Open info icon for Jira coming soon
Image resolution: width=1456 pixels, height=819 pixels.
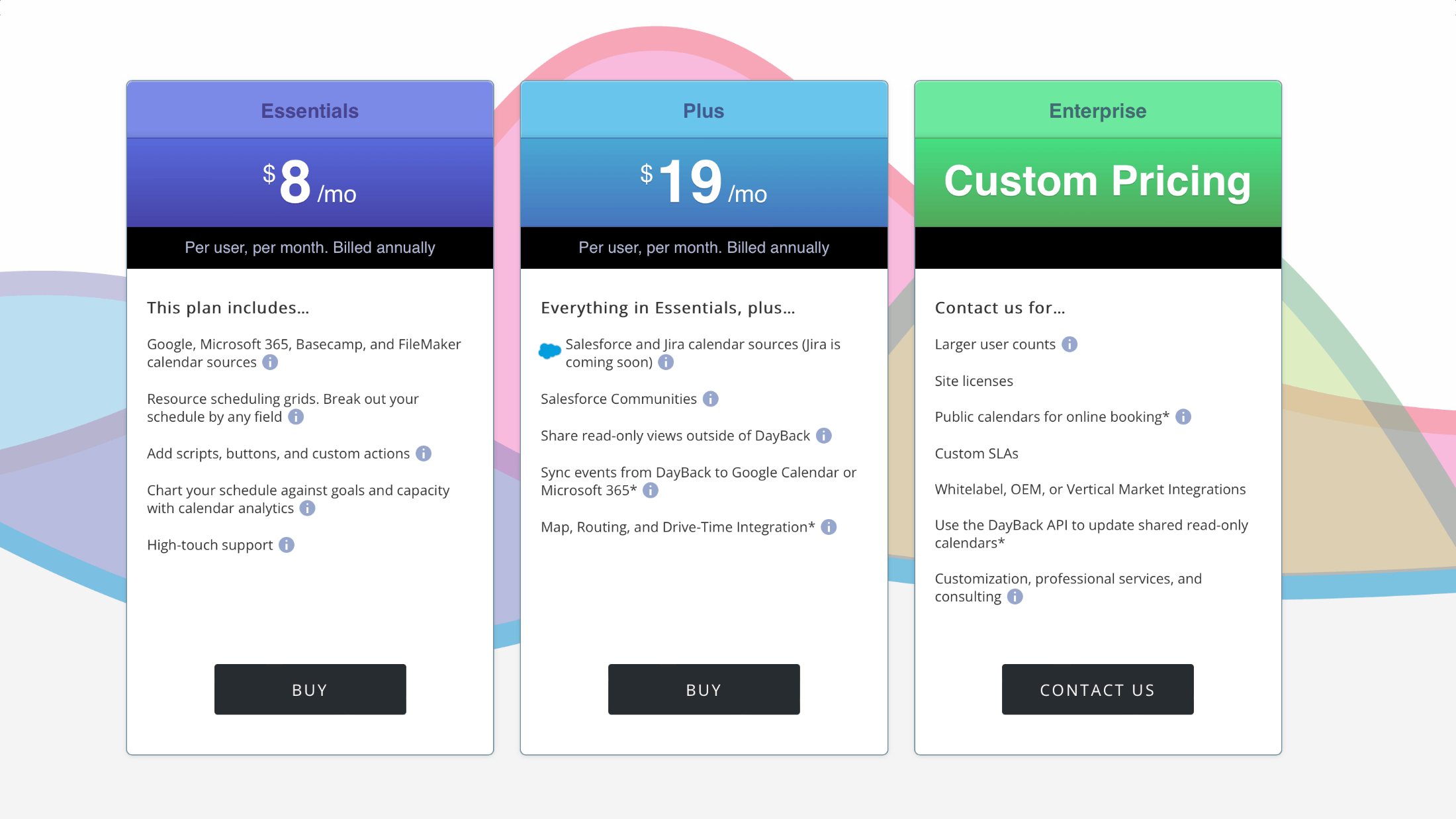coord(666,362)
